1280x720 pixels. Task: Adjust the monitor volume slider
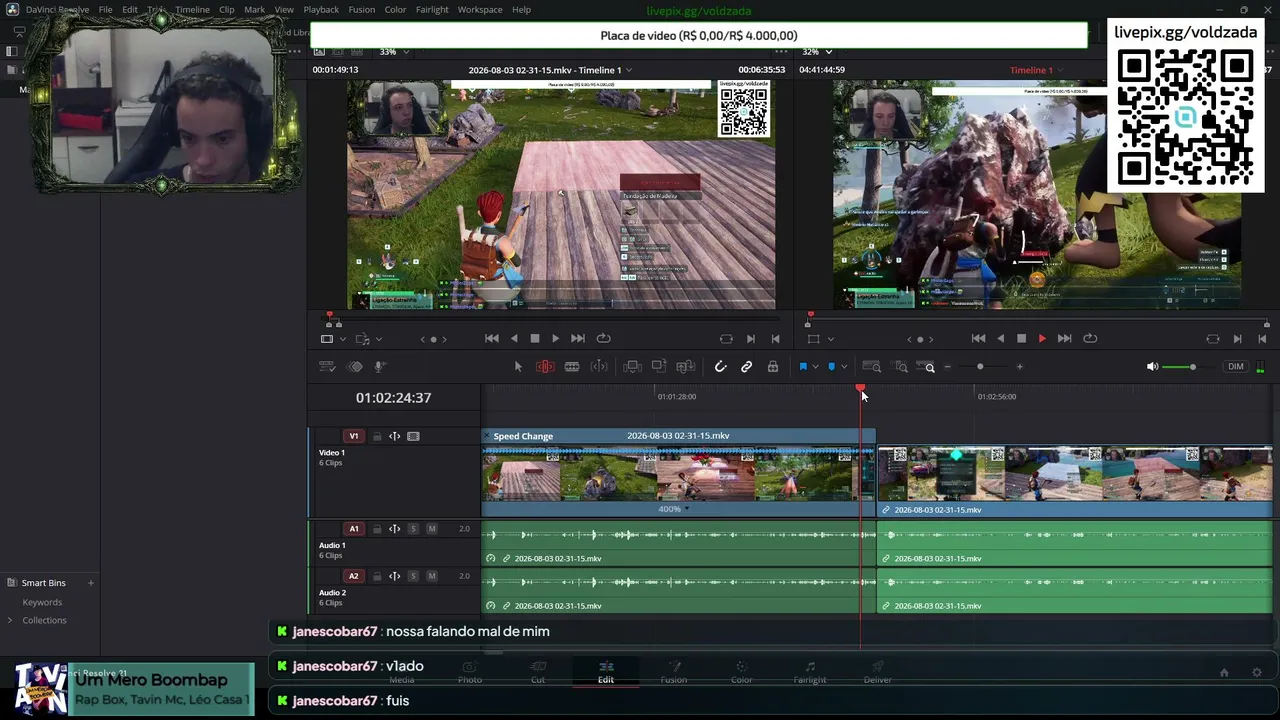point(1192,367)
